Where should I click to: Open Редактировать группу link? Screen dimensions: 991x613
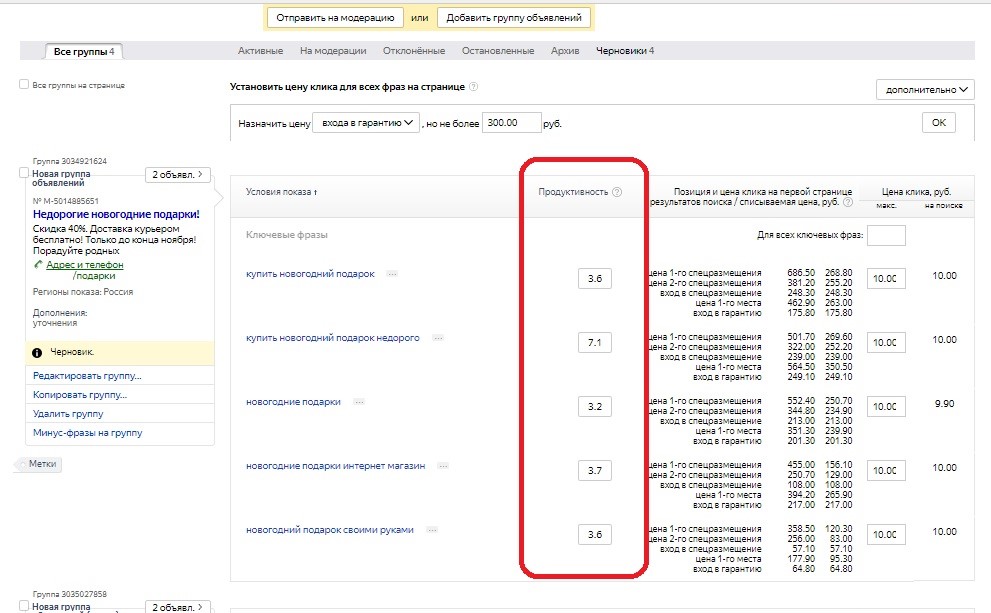[x=87, y=375]
